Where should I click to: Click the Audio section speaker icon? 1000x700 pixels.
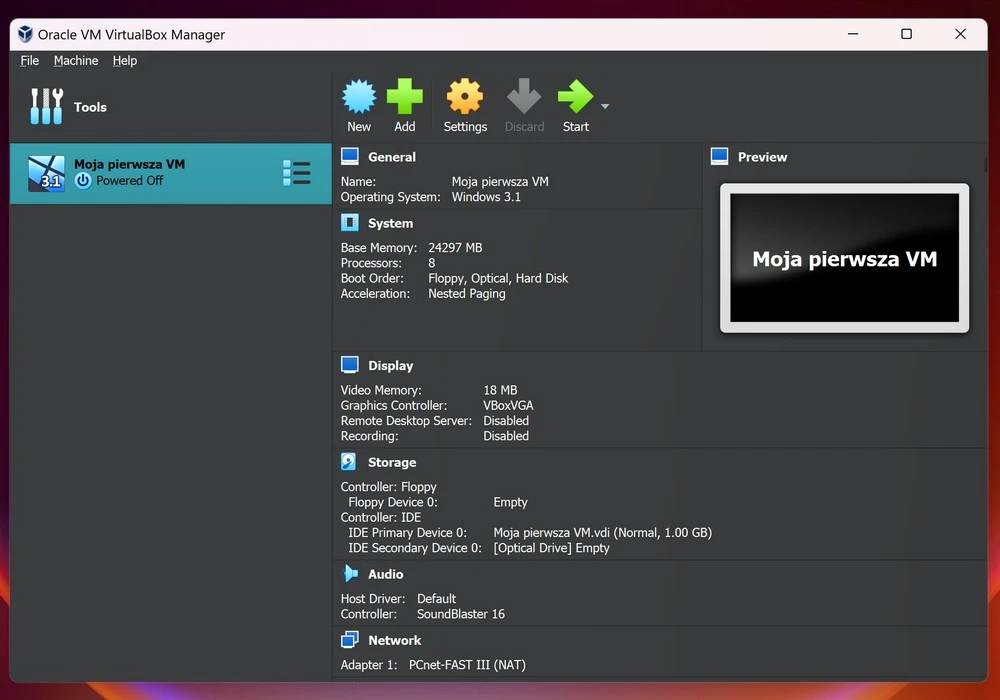point(350,574)
